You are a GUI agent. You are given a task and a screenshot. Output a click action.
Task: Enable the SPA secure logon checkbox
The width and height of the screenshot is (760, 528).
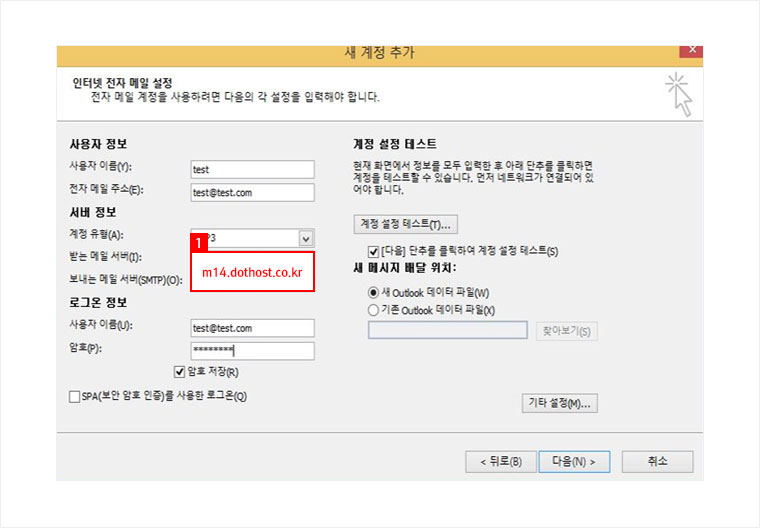pyautogui.click(x=74, y=396)
